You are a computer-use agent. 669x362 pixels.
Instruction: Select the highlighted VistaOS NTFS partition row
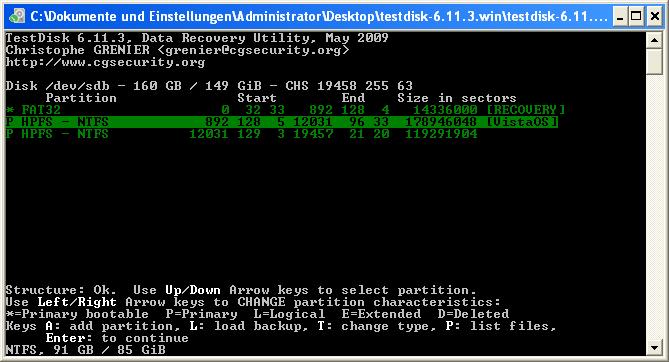pyautogui.click(x=282, y=122)
